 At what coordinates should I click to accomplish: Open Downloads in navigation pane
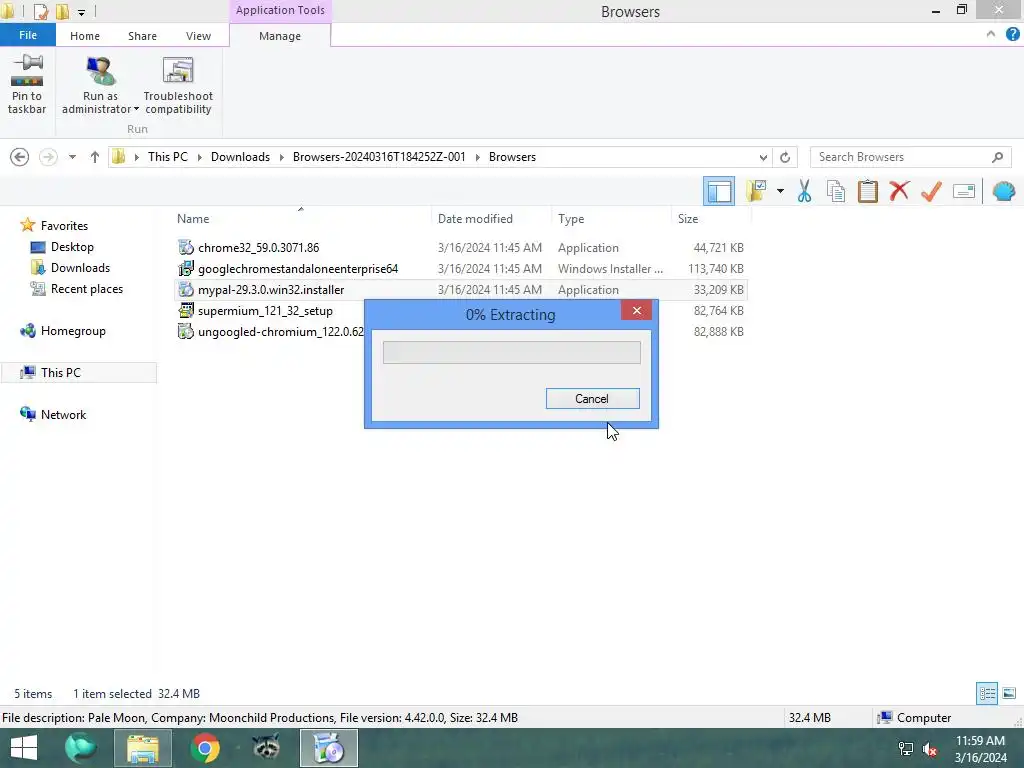tap(80, 268)
